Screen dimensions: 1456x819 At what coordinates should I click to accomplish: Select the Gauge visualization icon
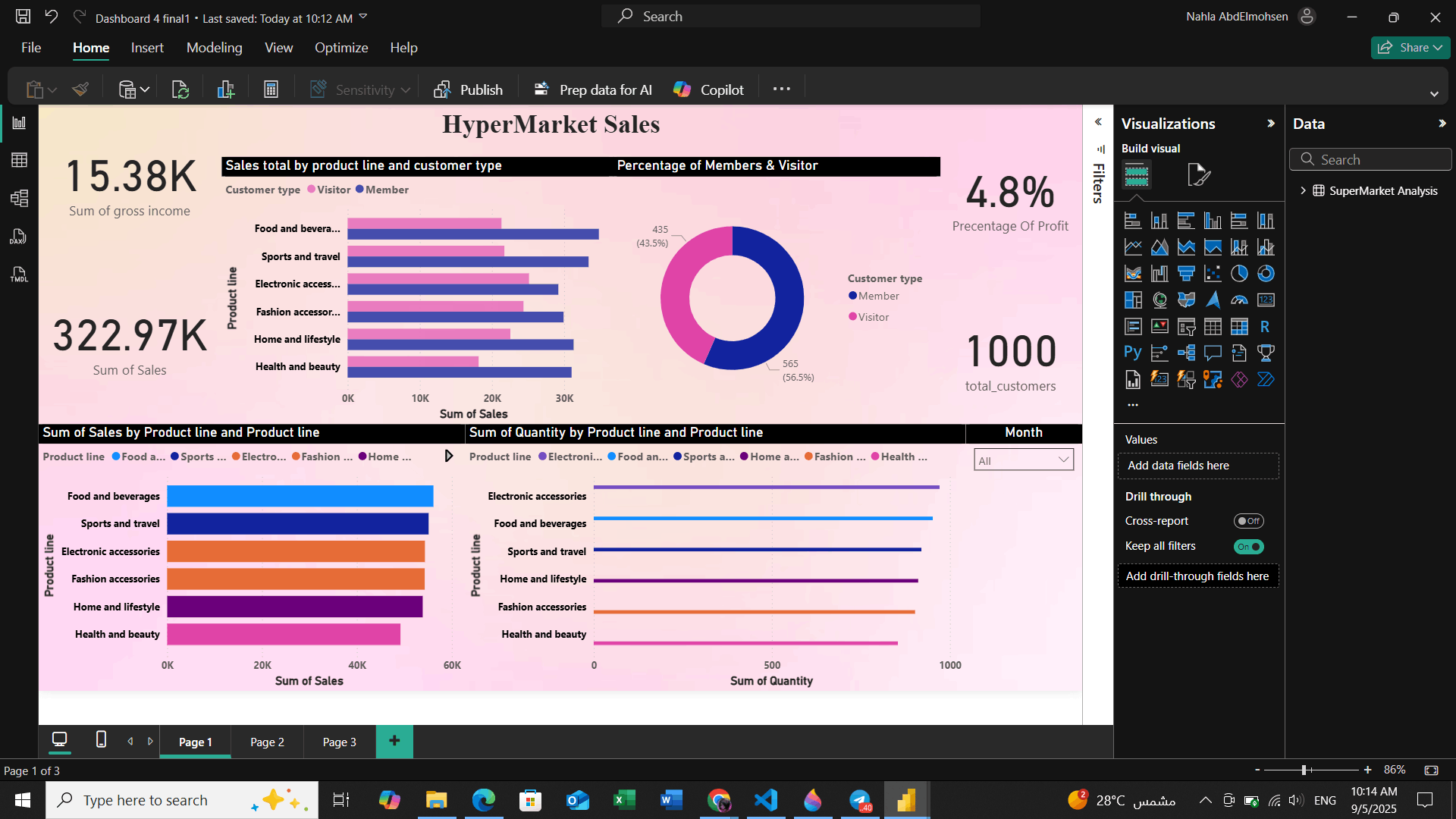click(x=1239, y=300)
